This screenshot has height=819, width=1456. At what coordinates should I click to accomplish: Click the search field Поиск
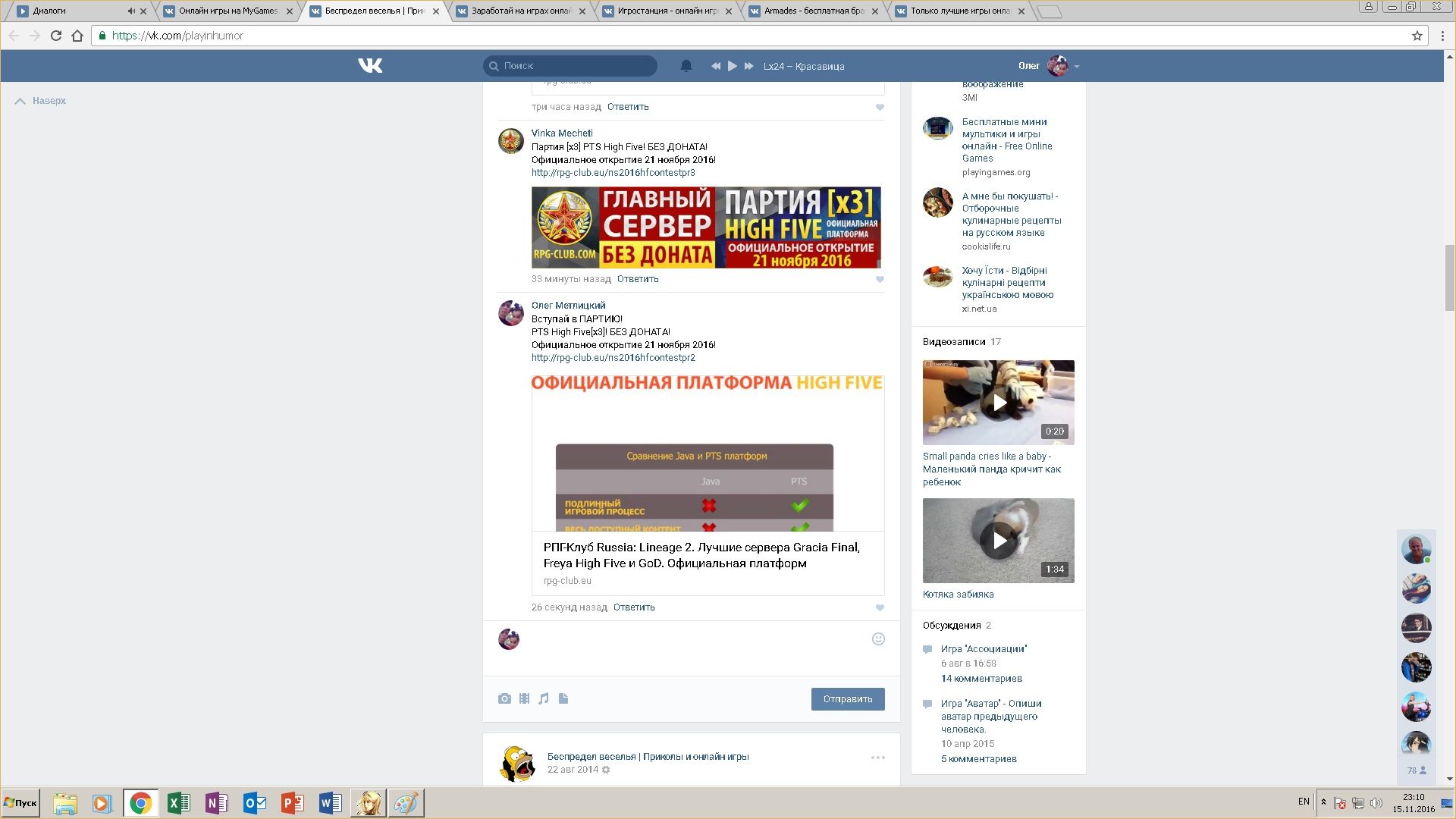pos(570,66)
